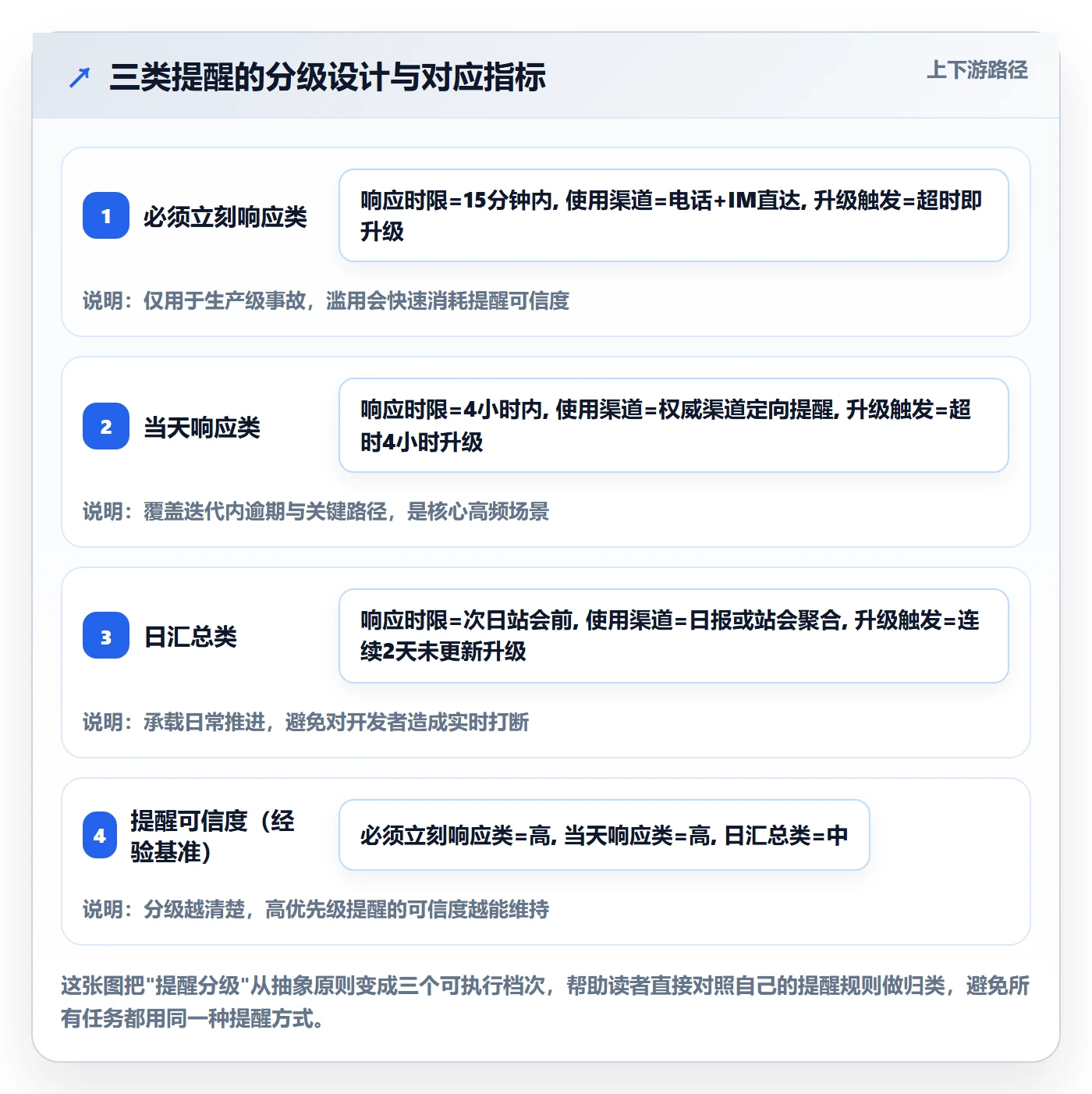Viewport: 1092px width, 1094px height.
Task: Click the box with 响应时限=次日站会前
Action: tap(674, 636)
